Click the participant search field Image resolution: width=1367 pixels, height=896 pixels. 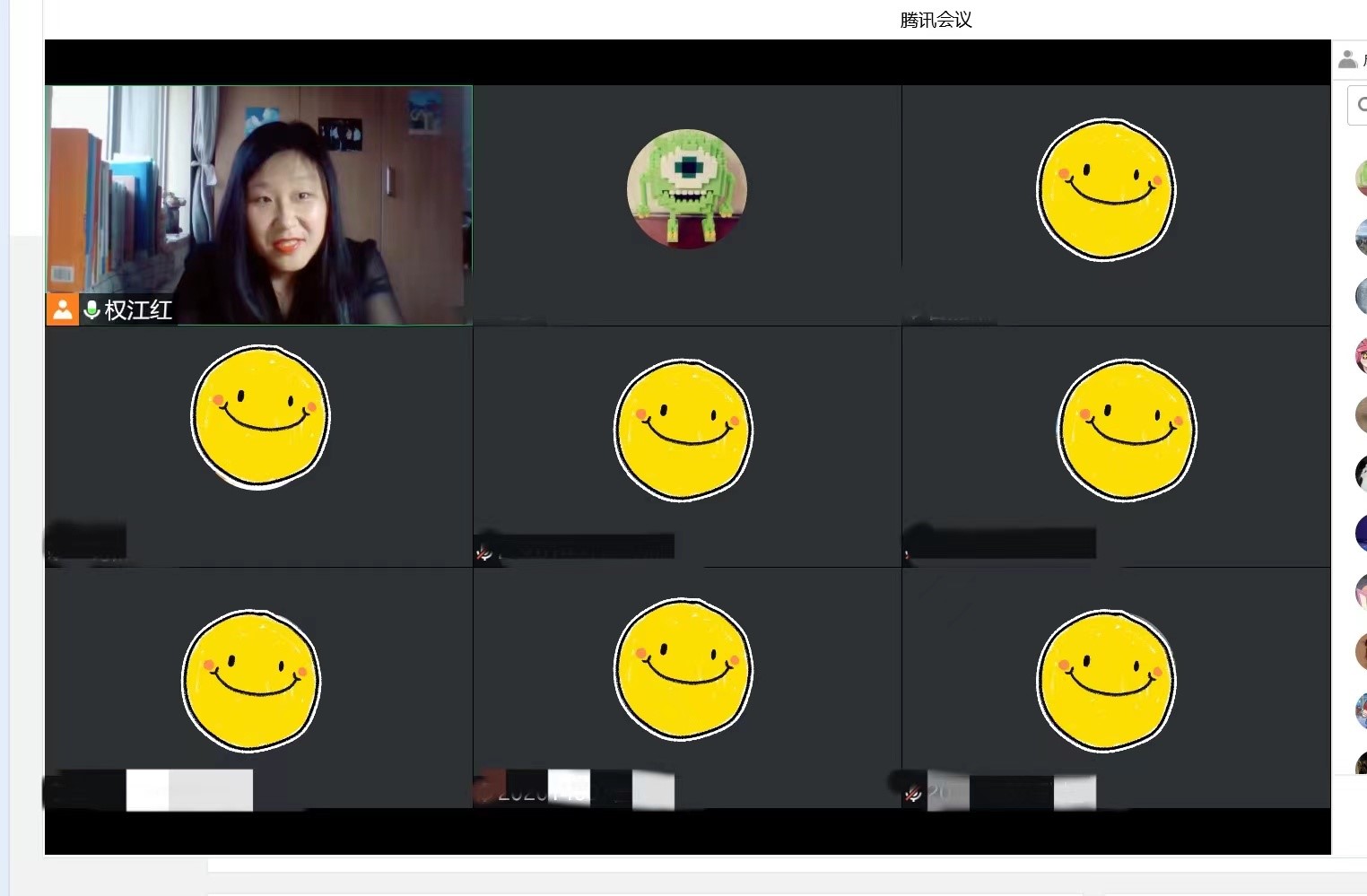[x=1358, y=105]
